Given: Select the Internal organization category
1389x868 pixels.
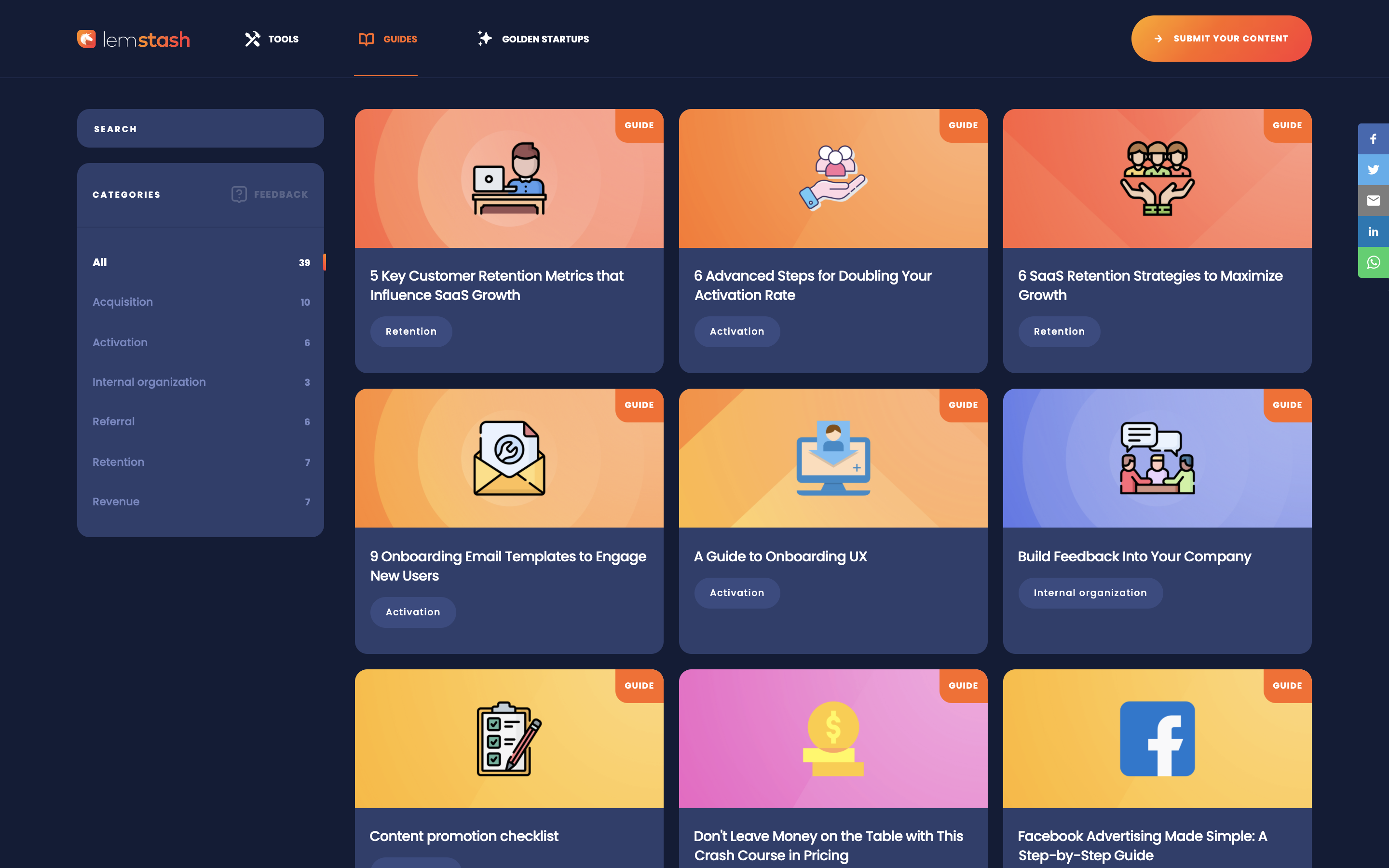Looking at the screenshot, I should (x=149, y=382).
